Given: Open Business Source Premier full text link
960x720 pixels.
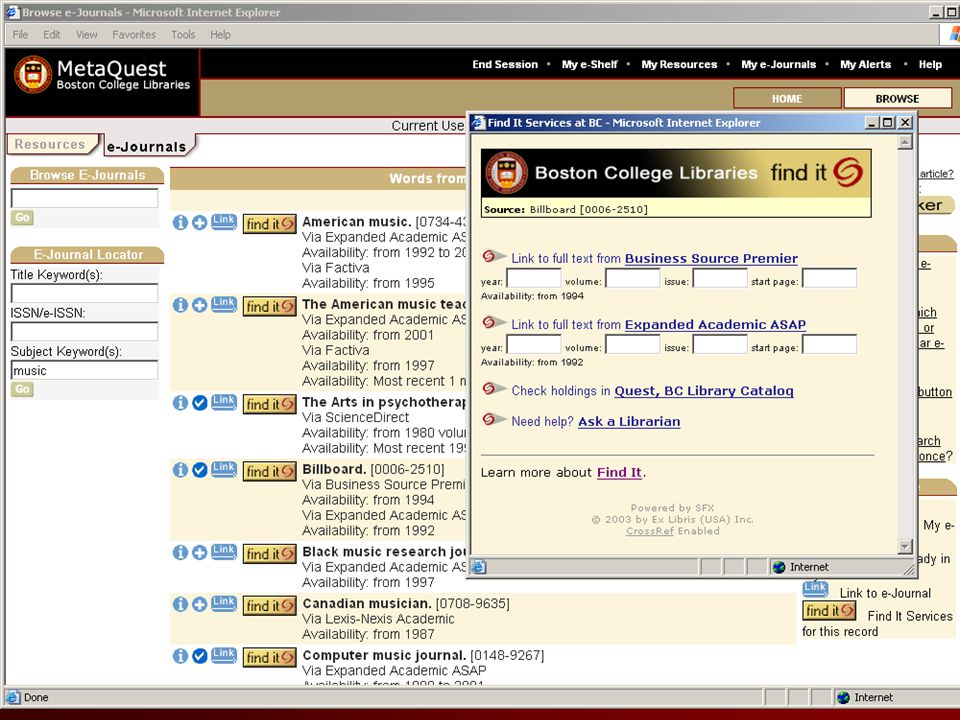Looking at the screenshot, I should coord(711,258).
